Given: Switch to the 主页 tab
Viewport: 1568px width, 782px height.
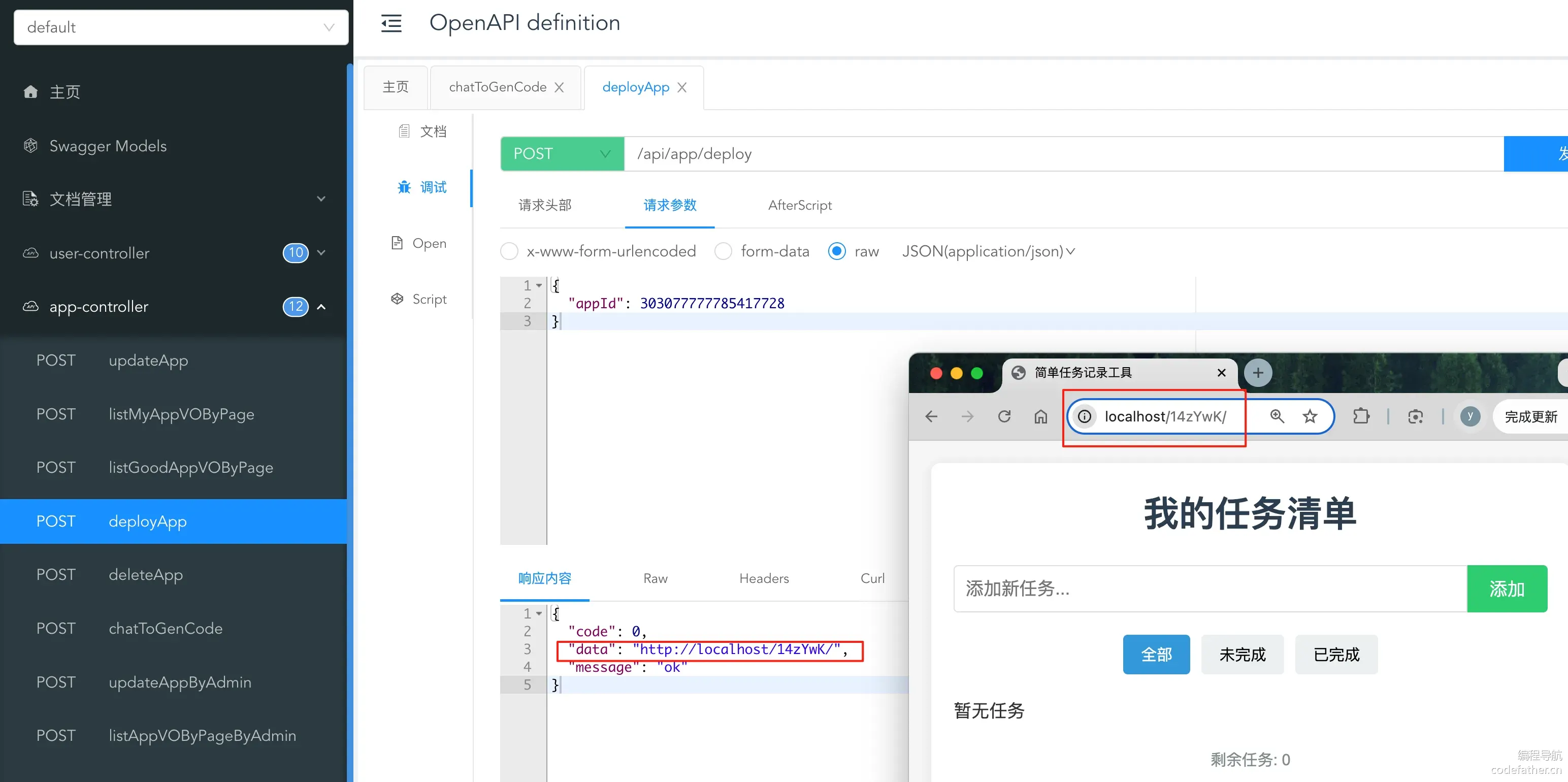Looking at the screenshot, I should click(396, 88).
